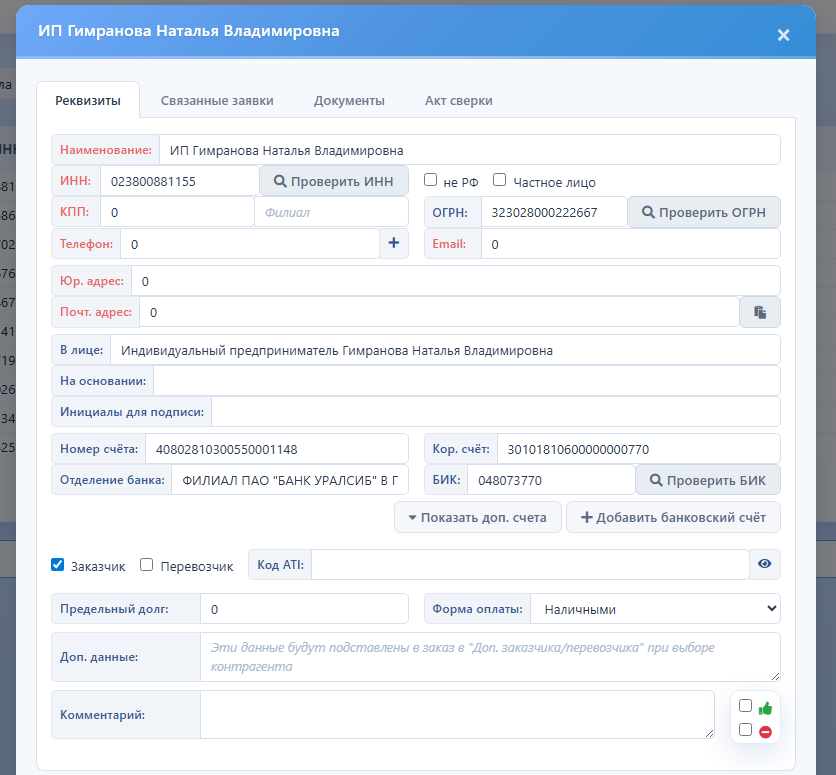
Task: Open the Документы tab
Action: [349, 100]
